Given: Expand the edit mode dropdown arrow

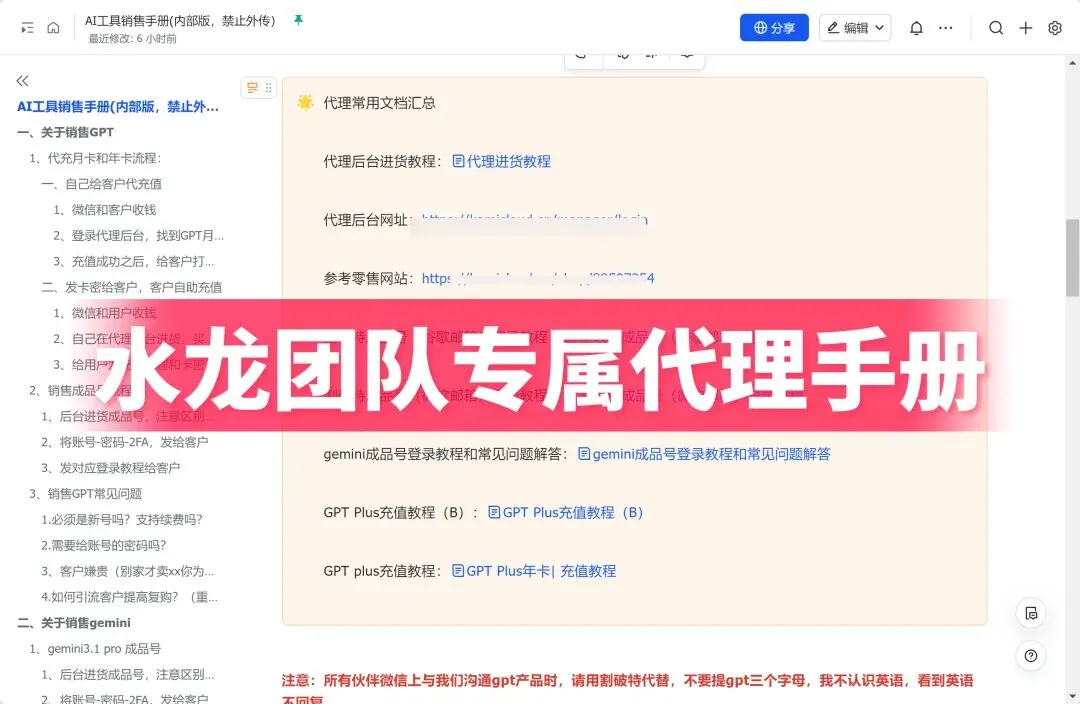Looking at the screenshot, I should coord(880,28).
